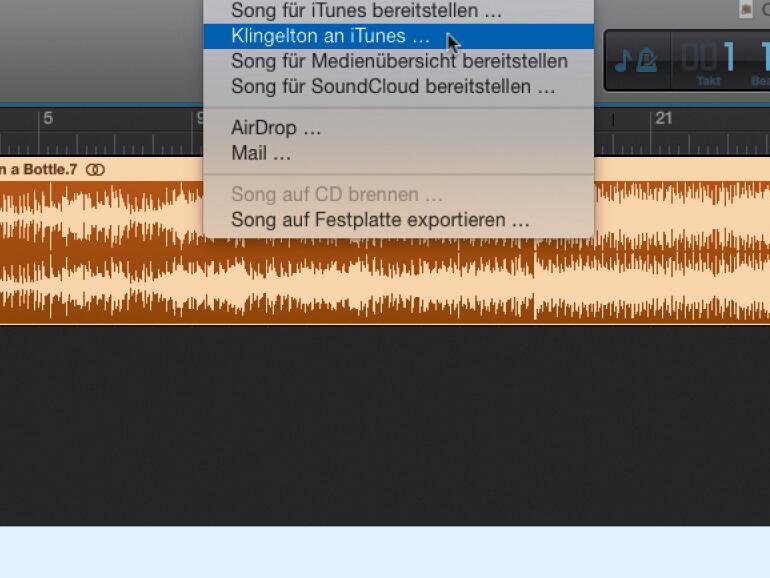
Task: Click the 'a Bottle.7' region name label
Action: [x=44, y=170]
